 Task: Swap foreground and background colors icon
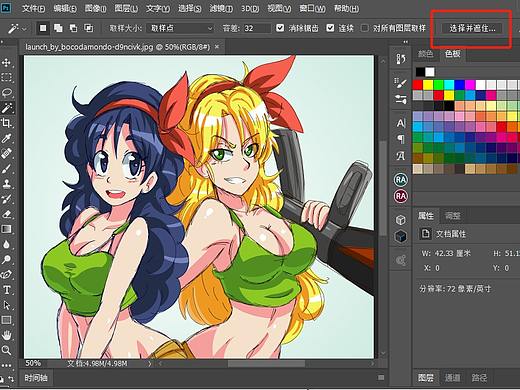(x=11, y=379)
